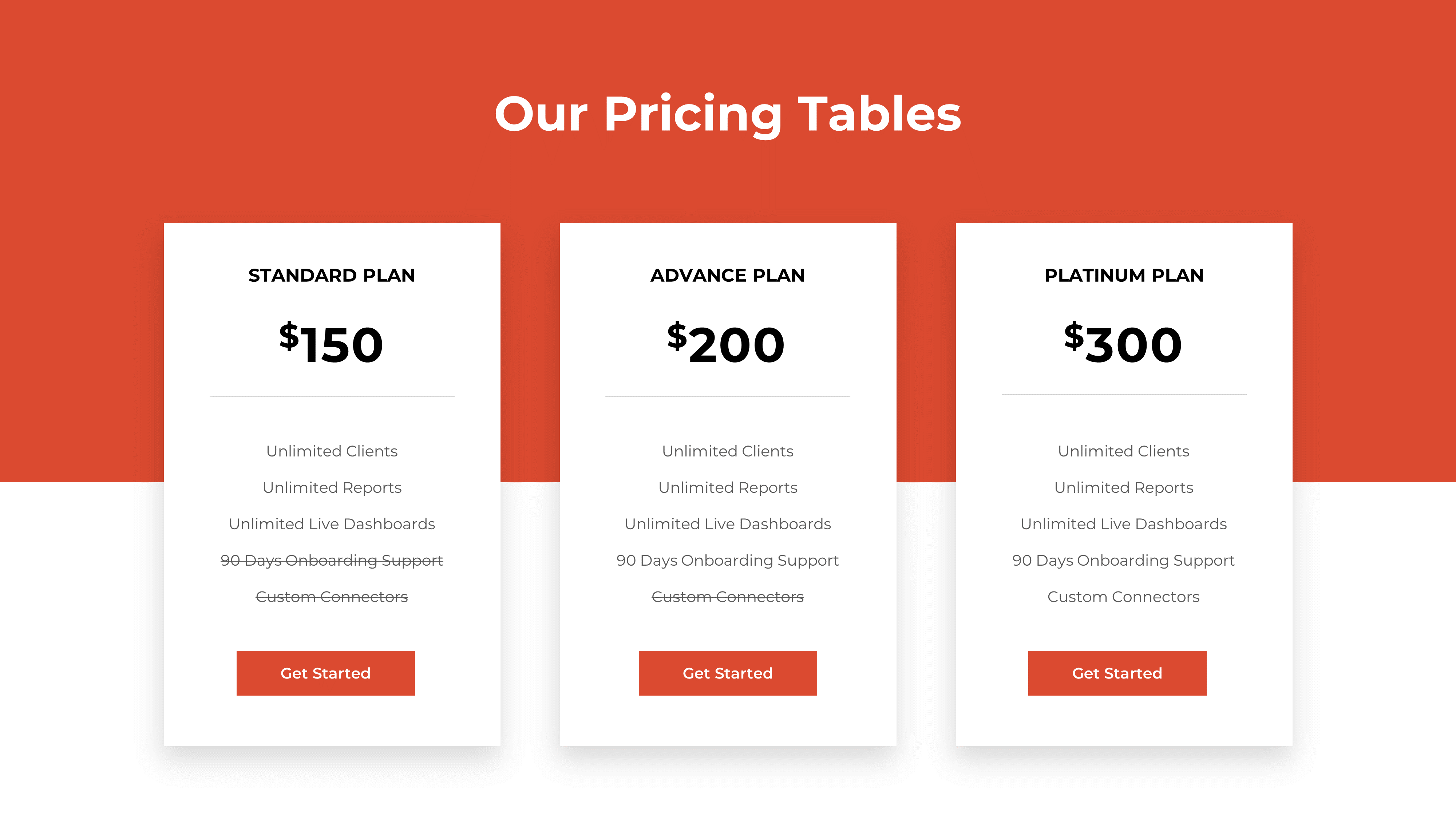
Task: Click 90 Days Onboarding Support in Advance Plan
Action: [727, 560]
